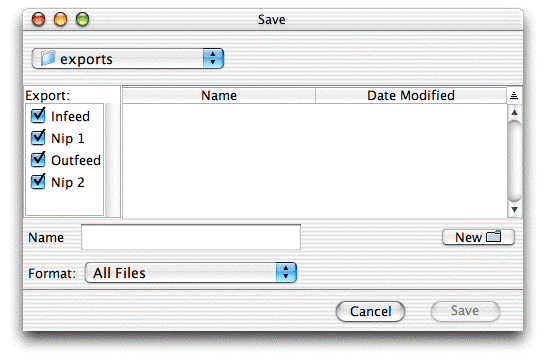
Task: Click the New folder button
Action: coord(478,237)
